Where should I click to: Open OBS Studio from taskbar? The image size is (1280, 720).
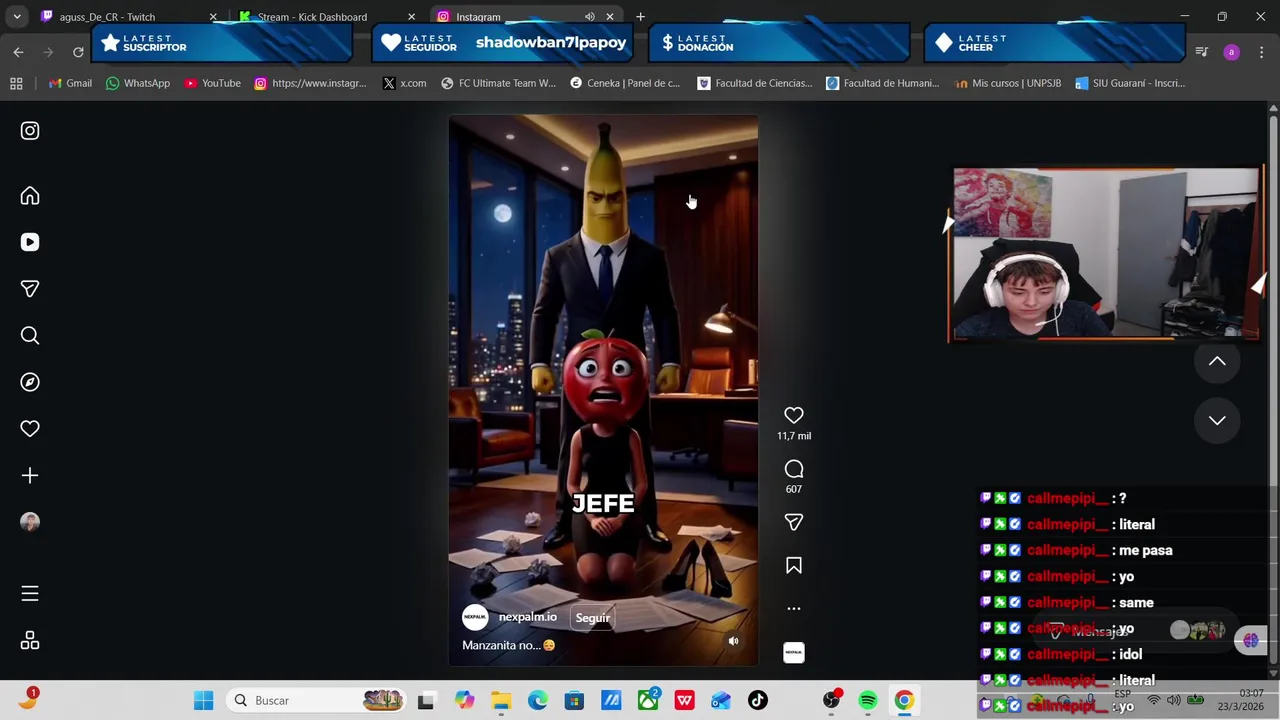[x=831, y=701]
